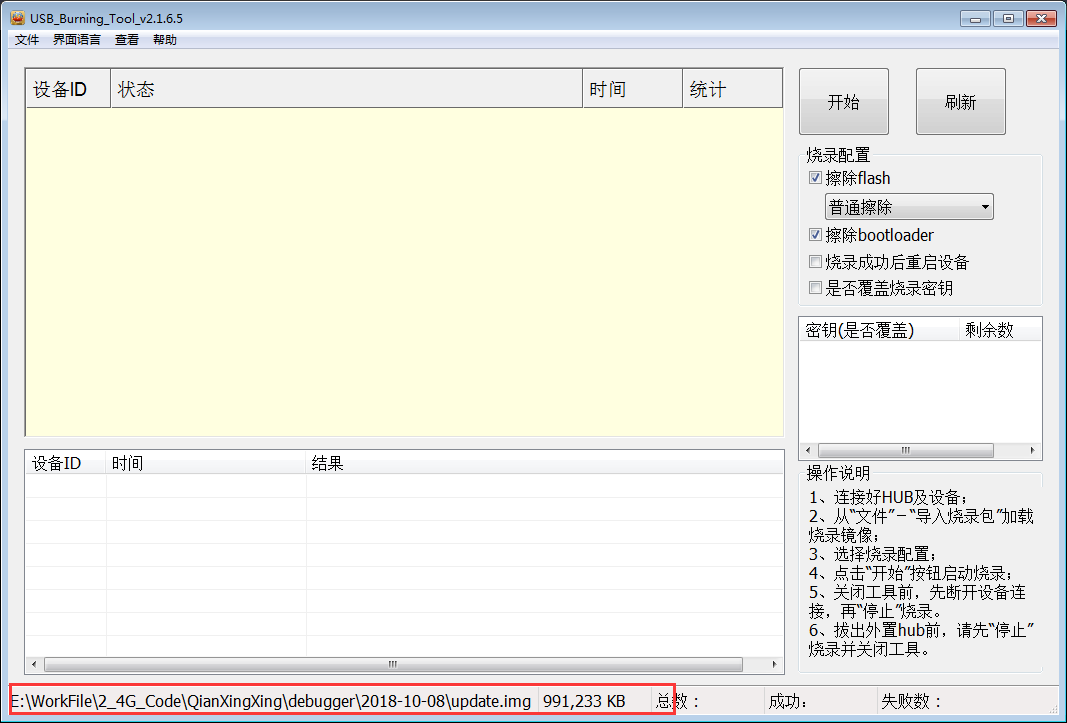Toggle the 擦除bootloader checkbox
The image size is (1067, 723).
(816, 234)
